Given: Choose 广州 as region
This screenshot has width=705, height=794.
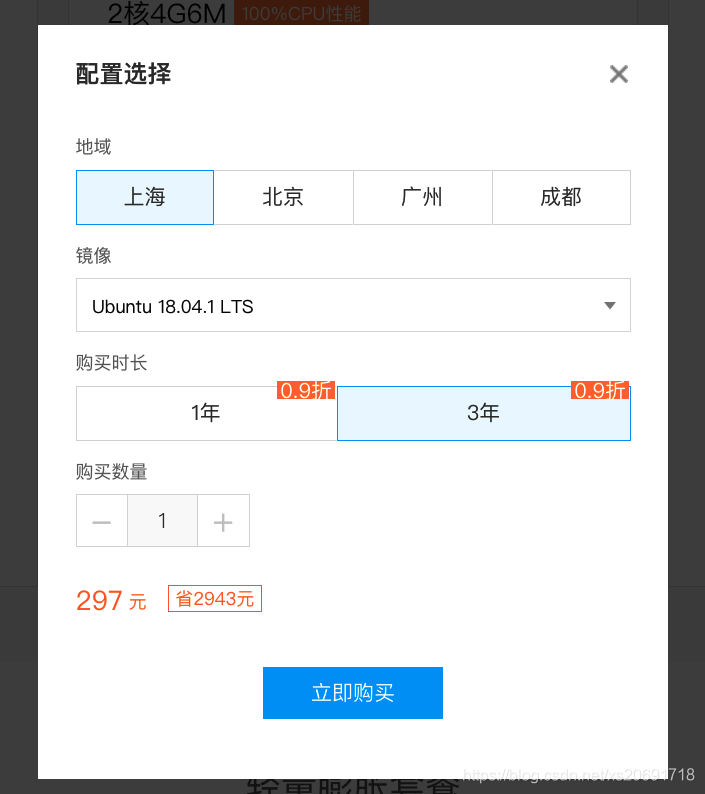Looking at the screenshot, I should pyautogui.click(x=422, y=197).
